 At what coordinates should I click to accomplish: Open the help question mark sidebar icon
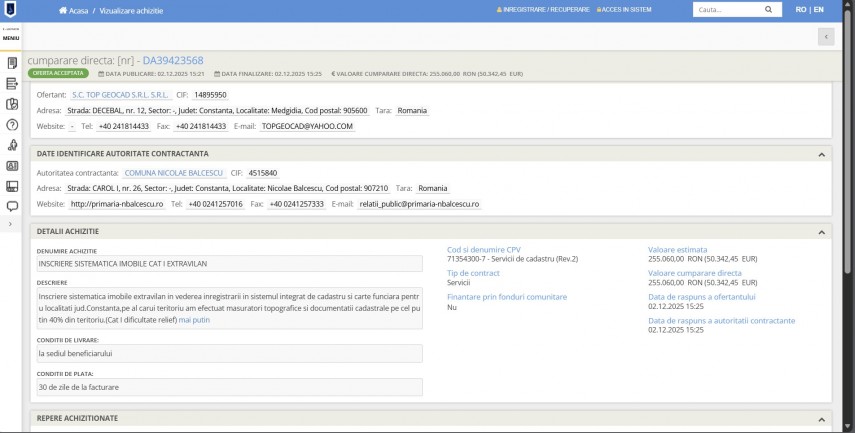(x=12, y=125)
